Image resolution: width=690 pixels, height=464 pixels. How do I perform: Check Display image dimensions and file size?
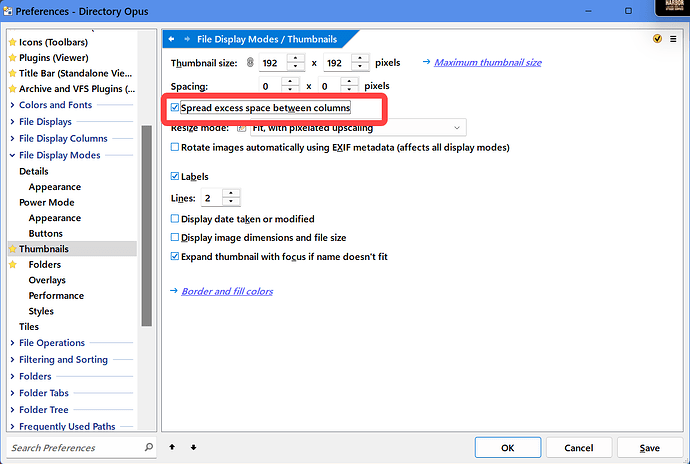[x=175, y=238]
